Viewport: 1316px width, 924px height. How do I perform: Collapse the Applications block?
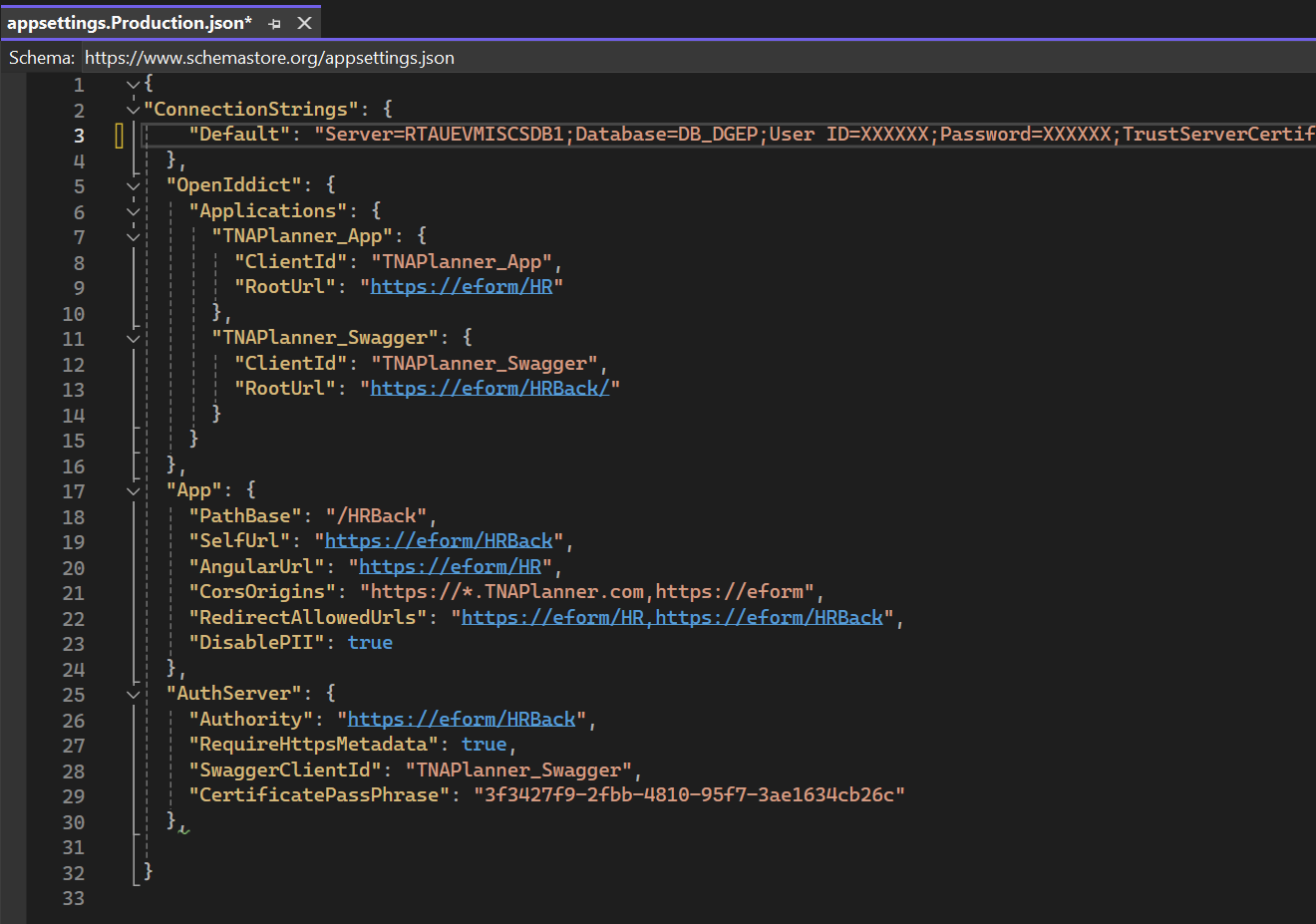click(134, 211)
